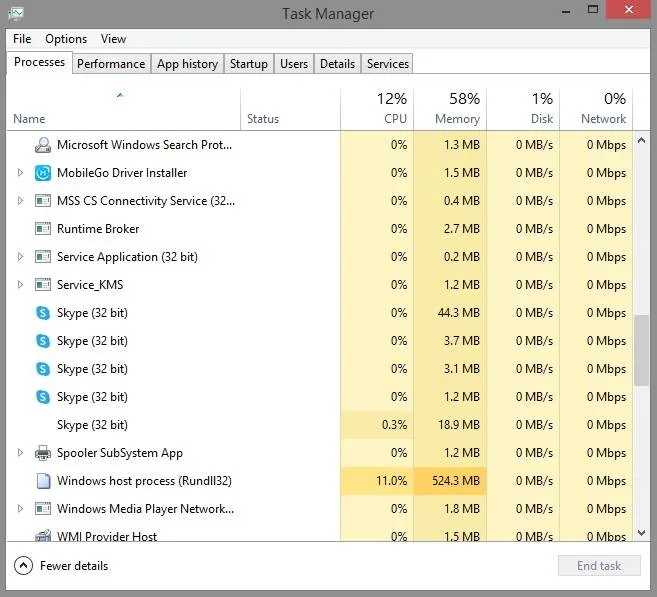657x597 pixels.
Task: Expand the MobileGo Driver Installer group
Action: 20,173
